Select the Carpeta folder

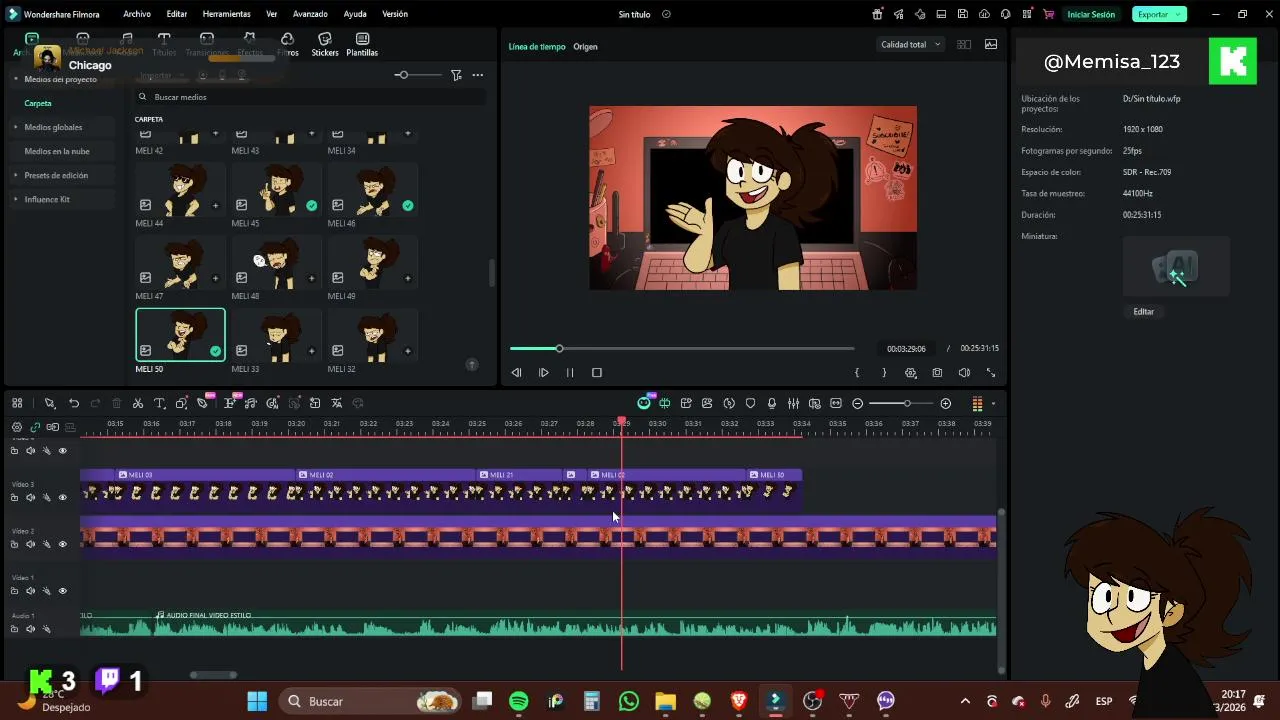(x=38, y=103)
